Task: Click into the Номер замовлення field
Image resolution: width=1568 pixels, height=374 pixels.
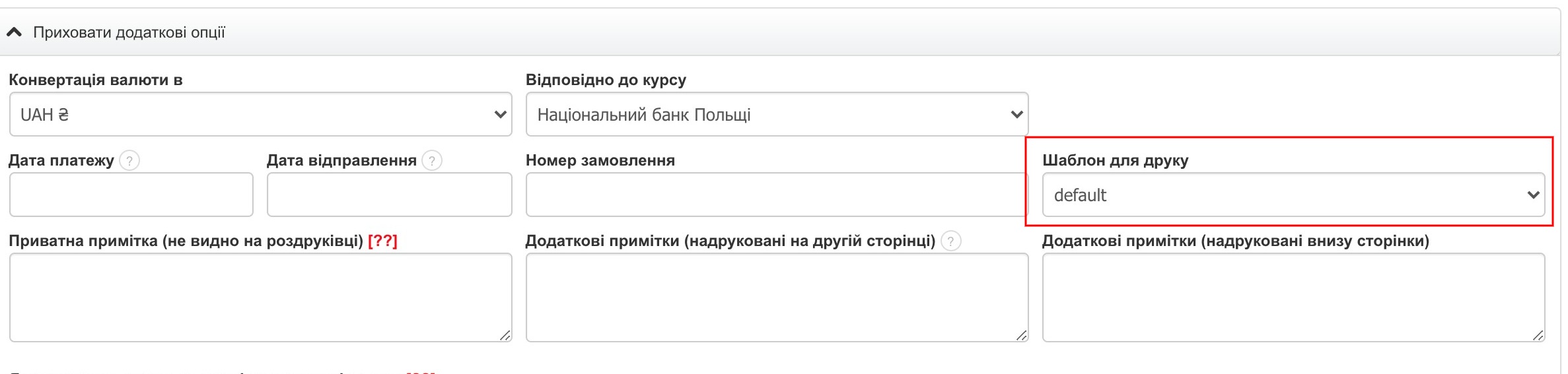Action: point(775,195)
